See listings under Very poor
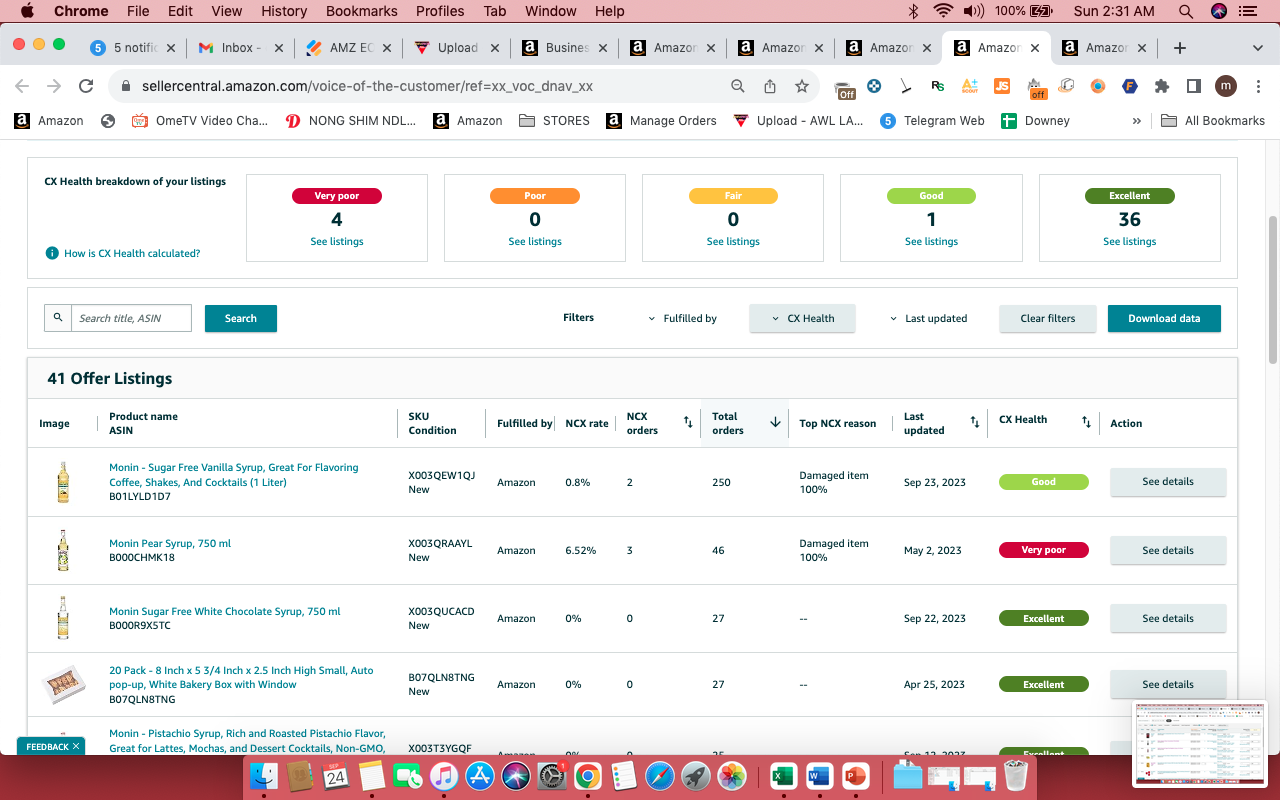The image size is (1280, 800). tap(337, 241)
